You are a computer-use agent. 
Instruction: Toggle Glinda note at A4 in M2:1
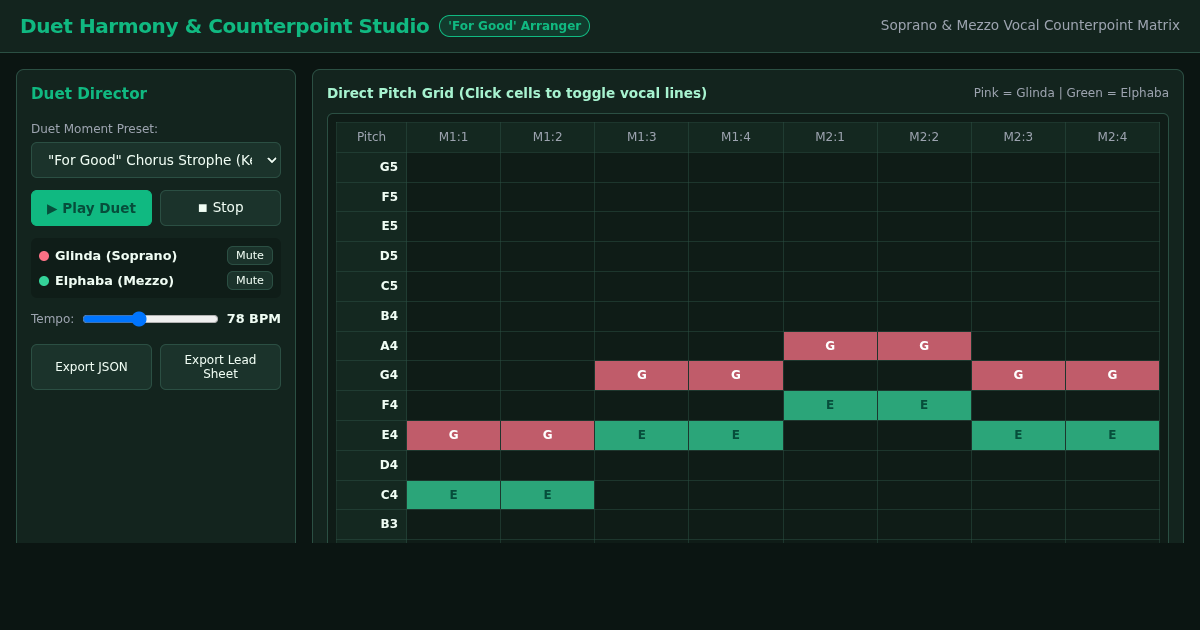[830, 346]
